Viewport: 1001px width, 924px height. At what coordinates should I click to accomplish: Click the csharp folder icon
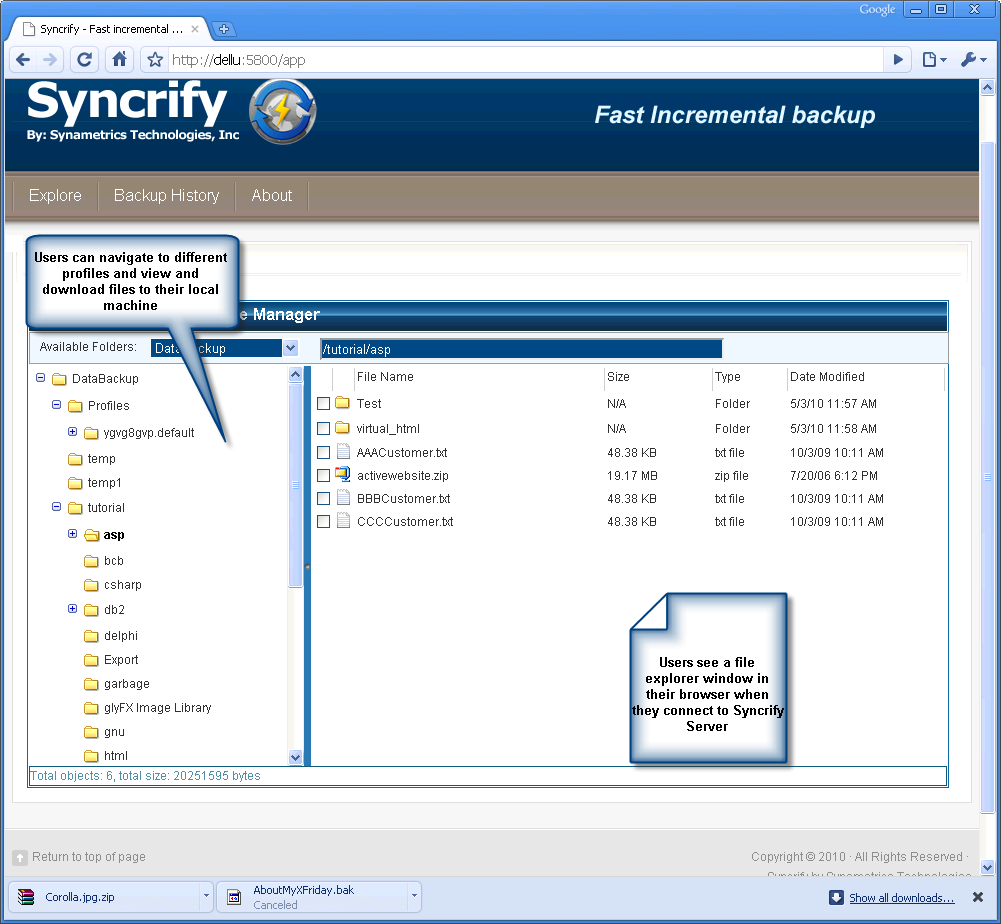click(91, 586)
